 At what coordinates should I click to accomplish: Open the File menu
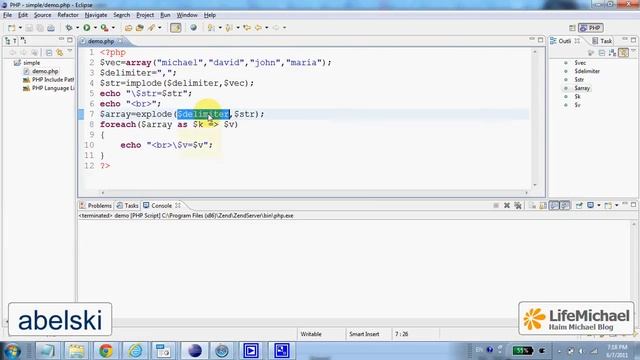[7, 15]
